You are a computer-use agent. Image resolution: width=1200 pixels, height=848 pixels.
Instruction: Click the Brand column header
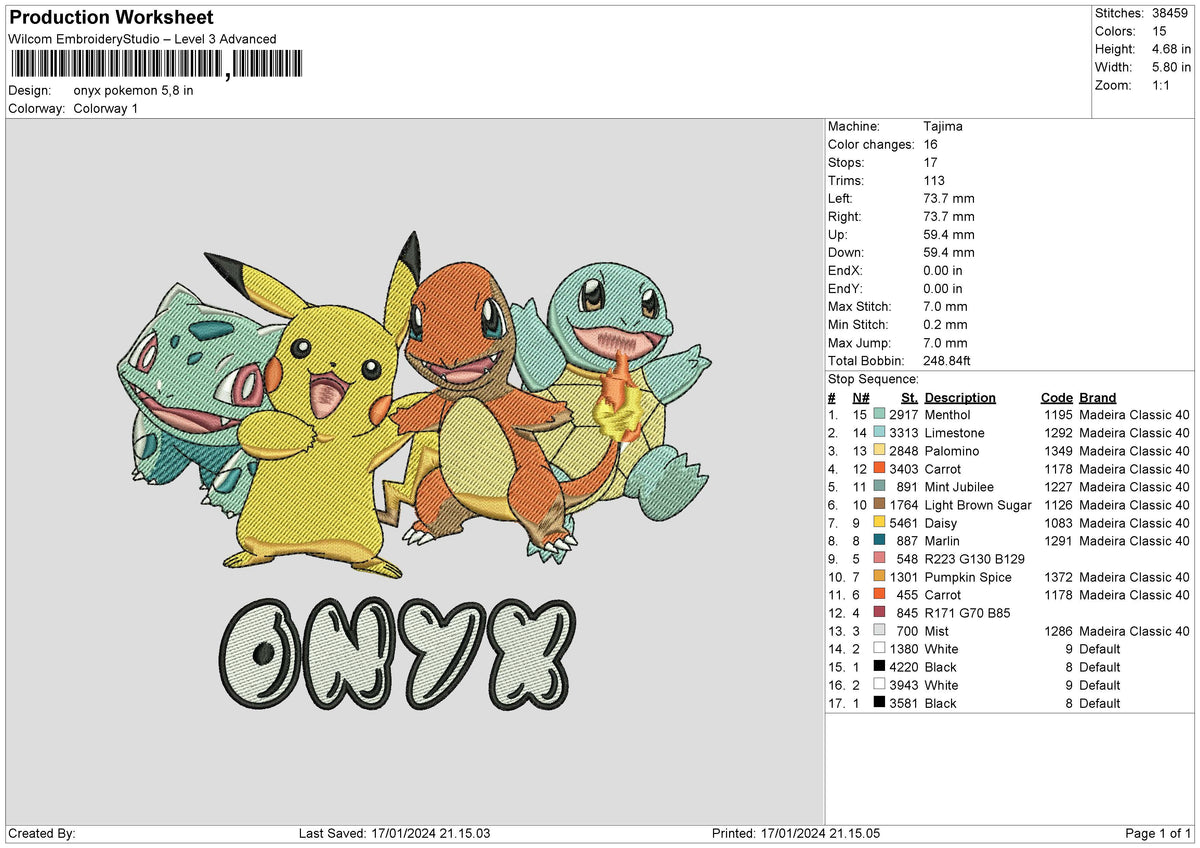tap(1098, 397)
